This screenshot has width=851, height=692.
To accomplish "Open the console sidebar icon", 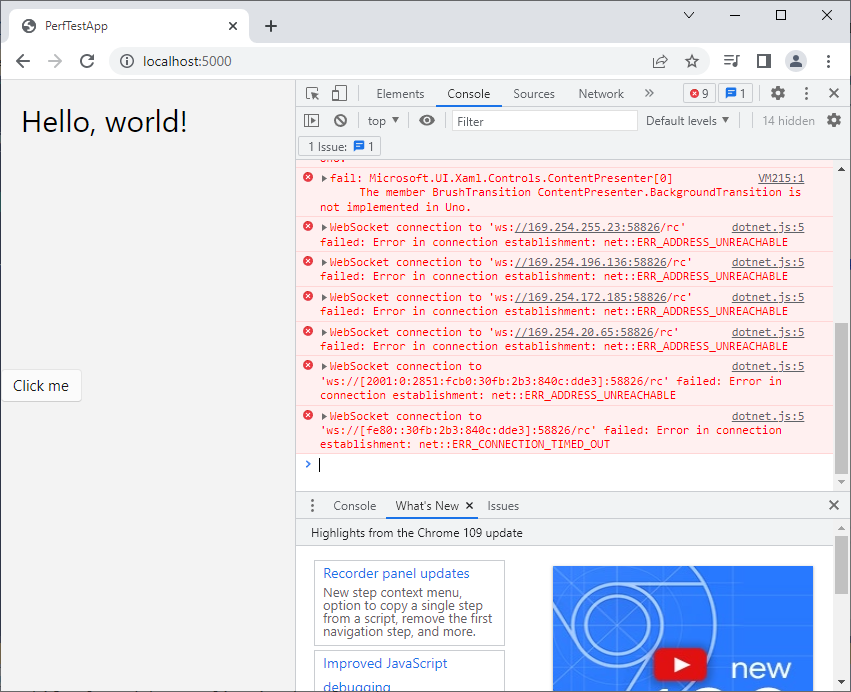I will click(311, 120).
